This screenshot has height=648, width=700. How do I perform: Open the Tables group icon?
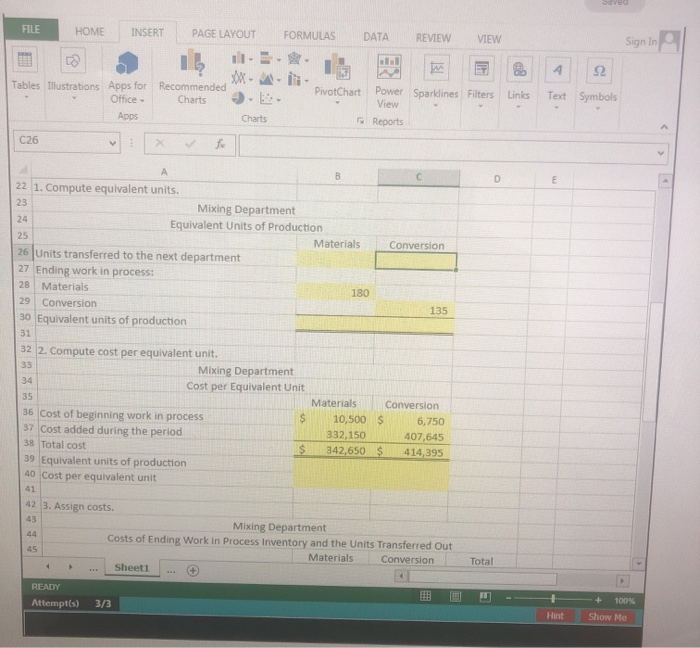click(x=25, y=60)
